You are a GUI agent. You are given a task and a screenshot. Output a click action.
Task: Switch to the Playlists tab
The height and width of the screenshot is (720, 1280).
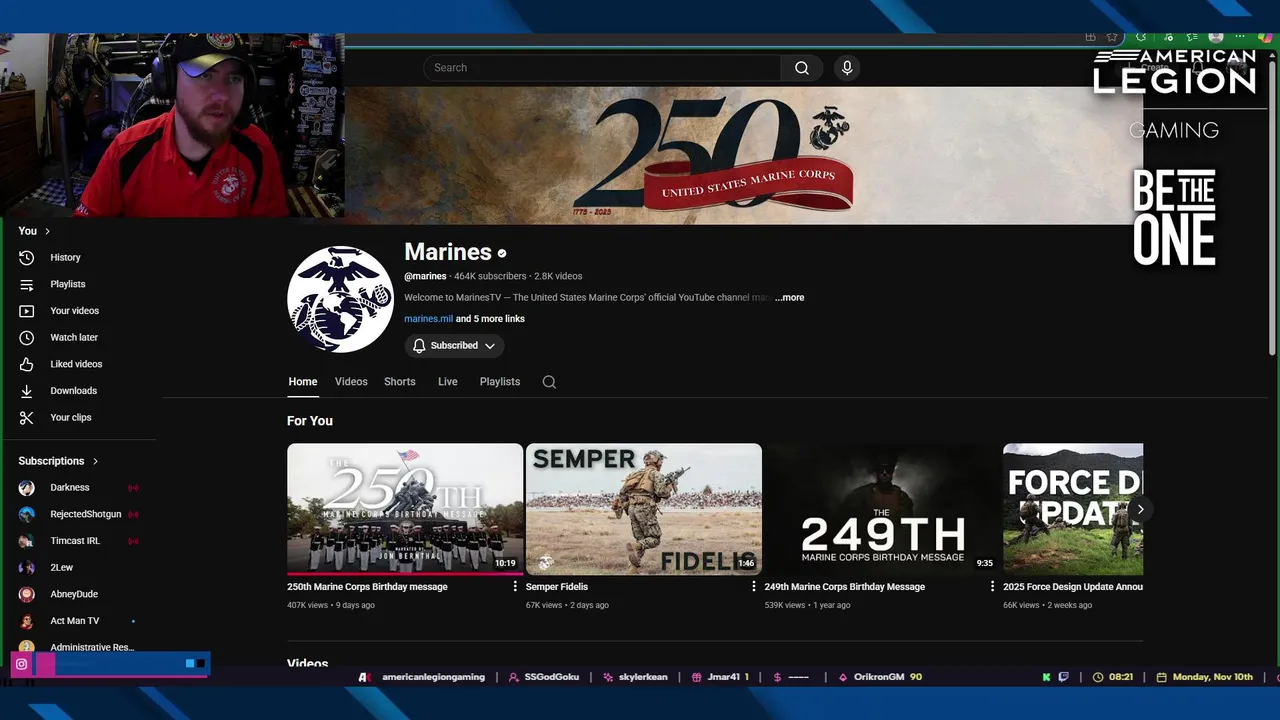pos(500,382)
